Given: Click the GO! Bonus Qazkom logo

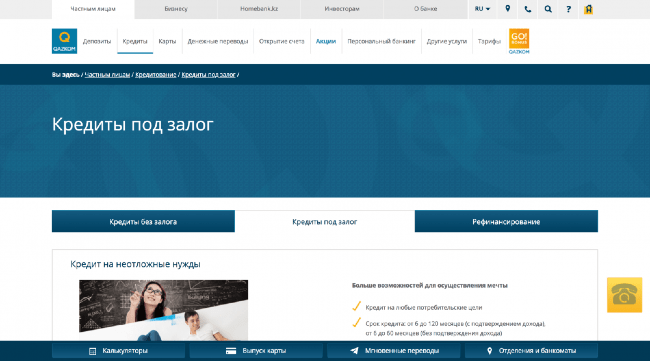Looking at the screenshot, I should 519,41.
